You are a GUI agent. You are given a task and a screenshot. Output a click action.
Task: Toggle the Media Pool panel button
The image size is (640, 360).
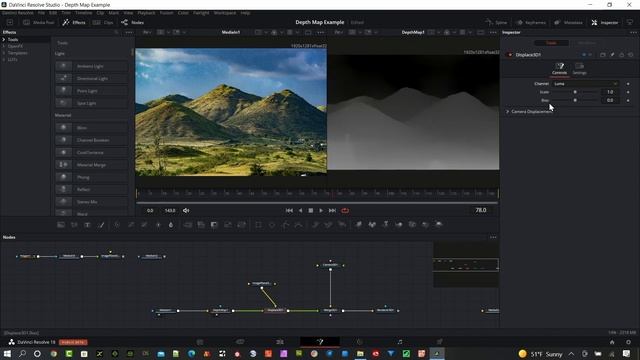tap(39, 22)
